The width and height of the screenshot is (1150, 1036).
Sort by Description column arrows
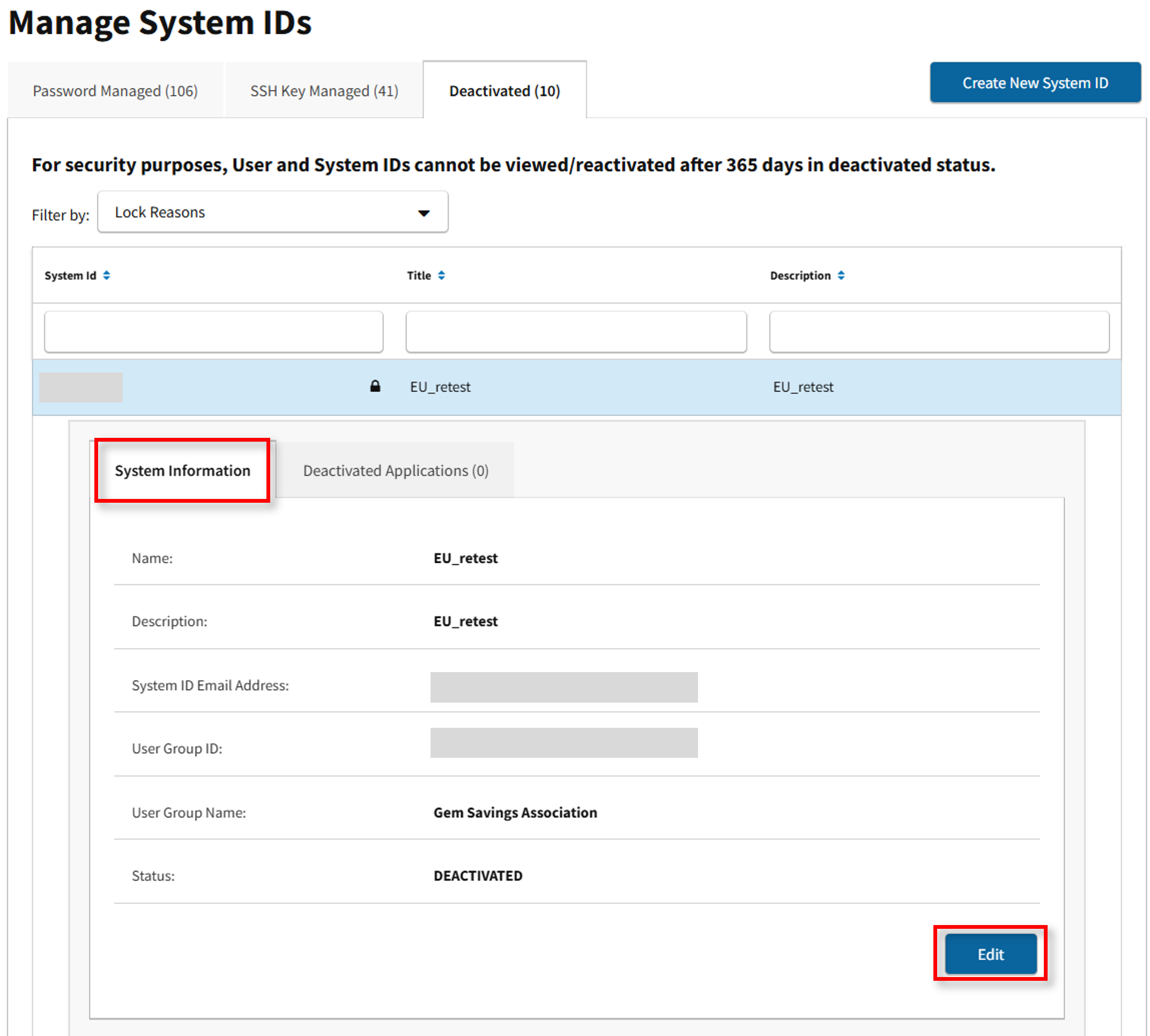841,275
